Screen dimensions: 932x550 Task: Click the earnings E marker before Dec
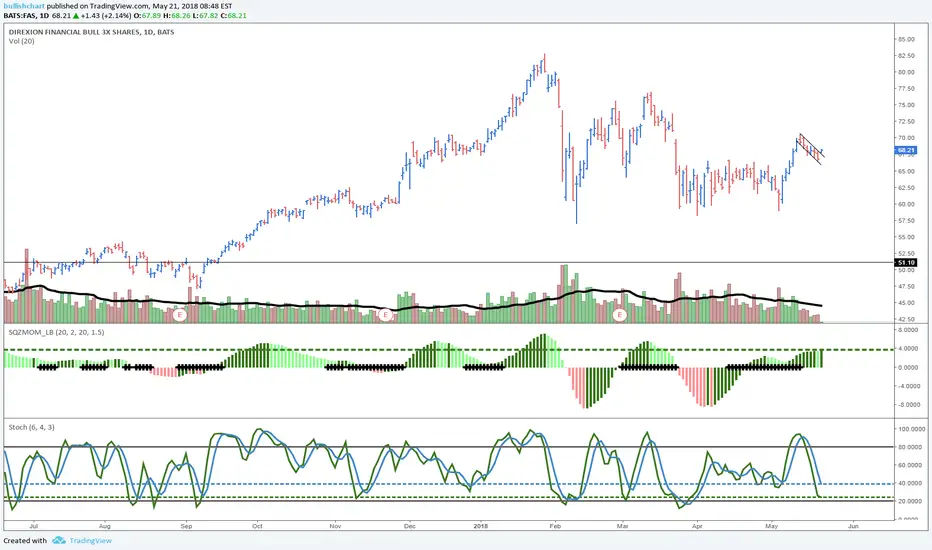coord(386,314)
